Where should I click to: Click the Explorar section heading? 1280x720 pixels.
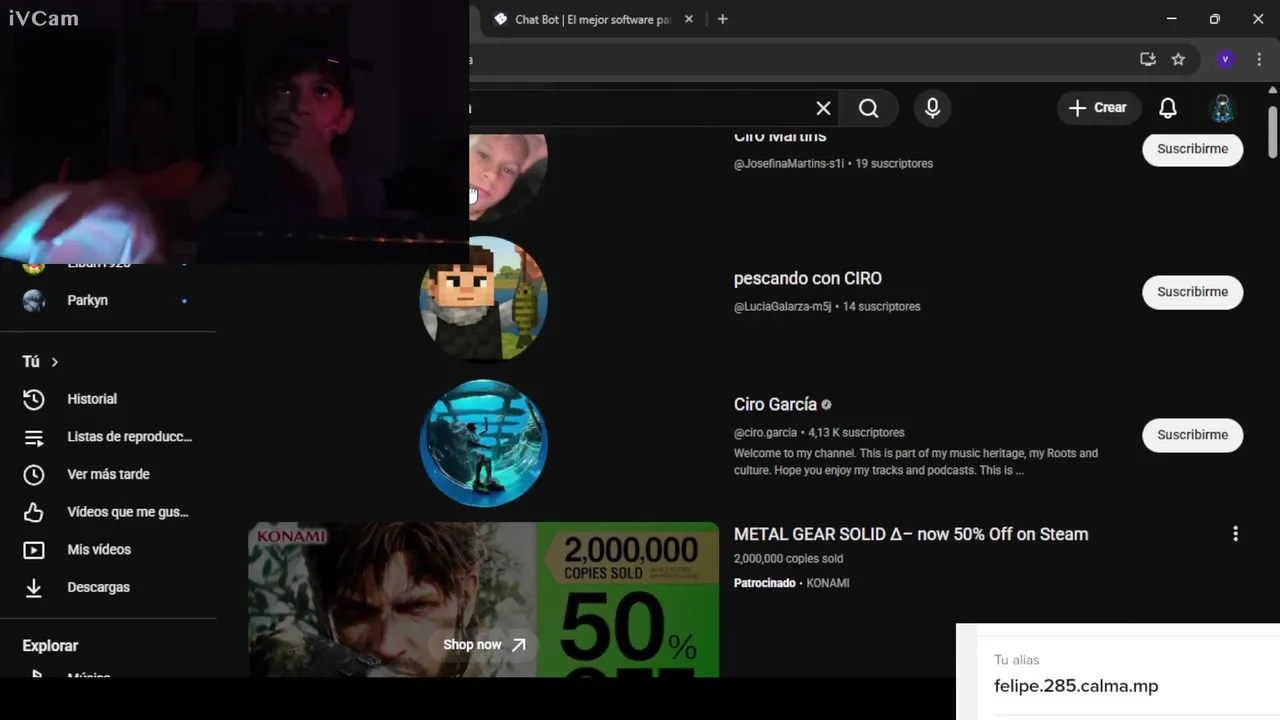pos(50,646)
